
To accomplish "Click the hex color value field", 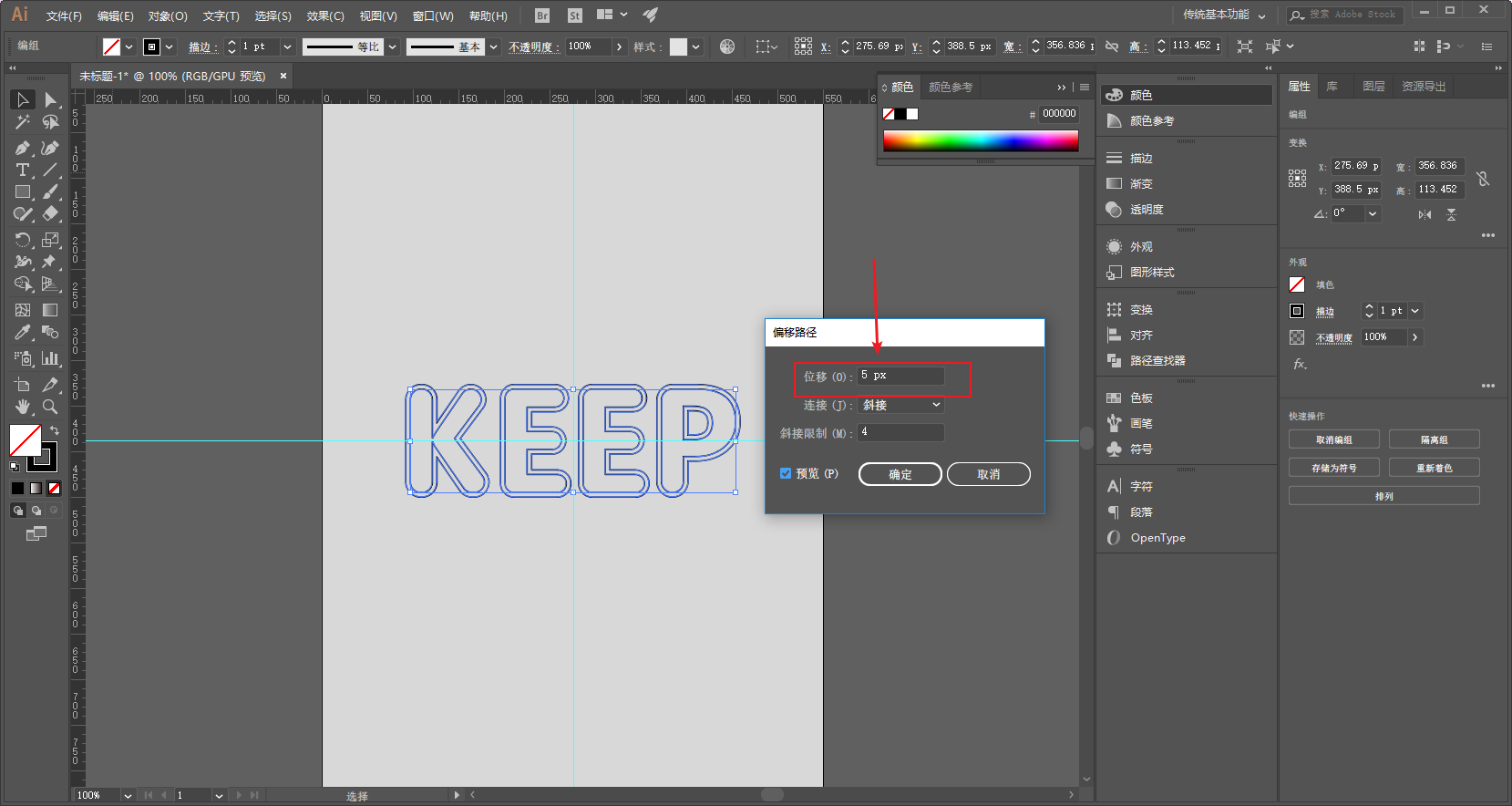I will click(1059, 114).
